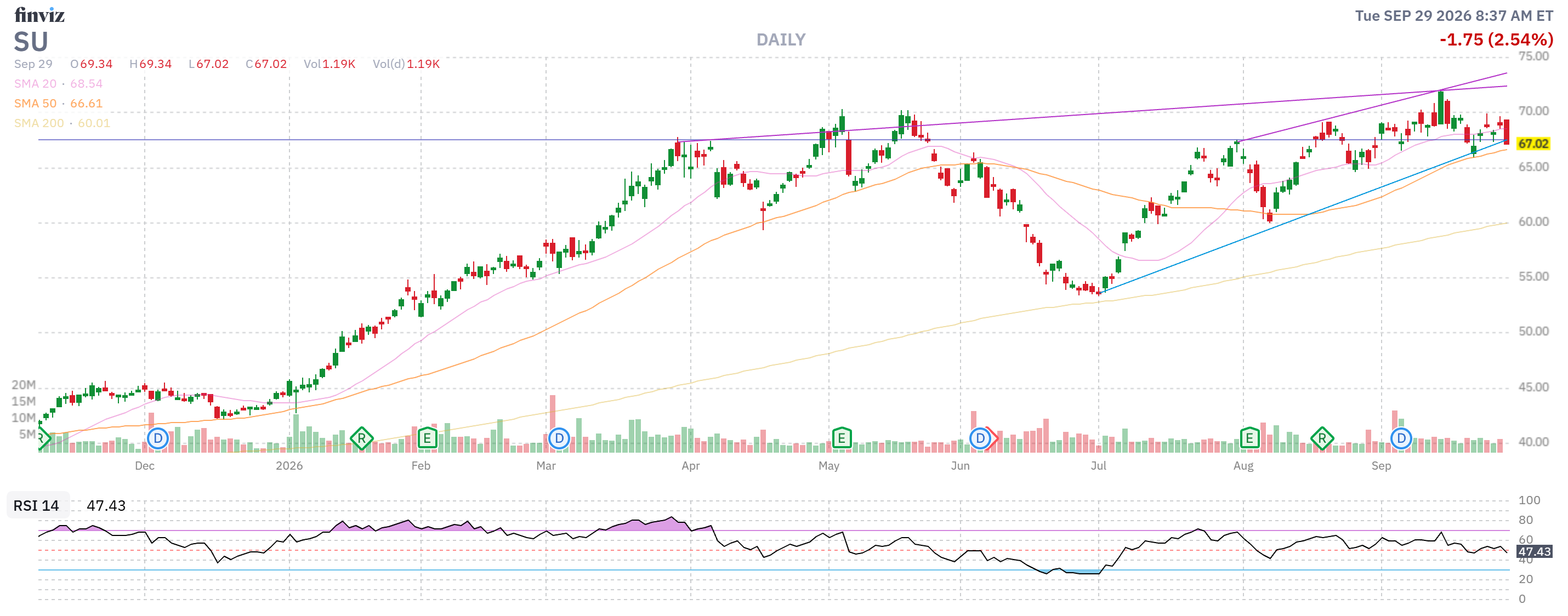Click the 10M volume axis label
1568x616 pixels.
pyautogui.click(x=24, y=418)
